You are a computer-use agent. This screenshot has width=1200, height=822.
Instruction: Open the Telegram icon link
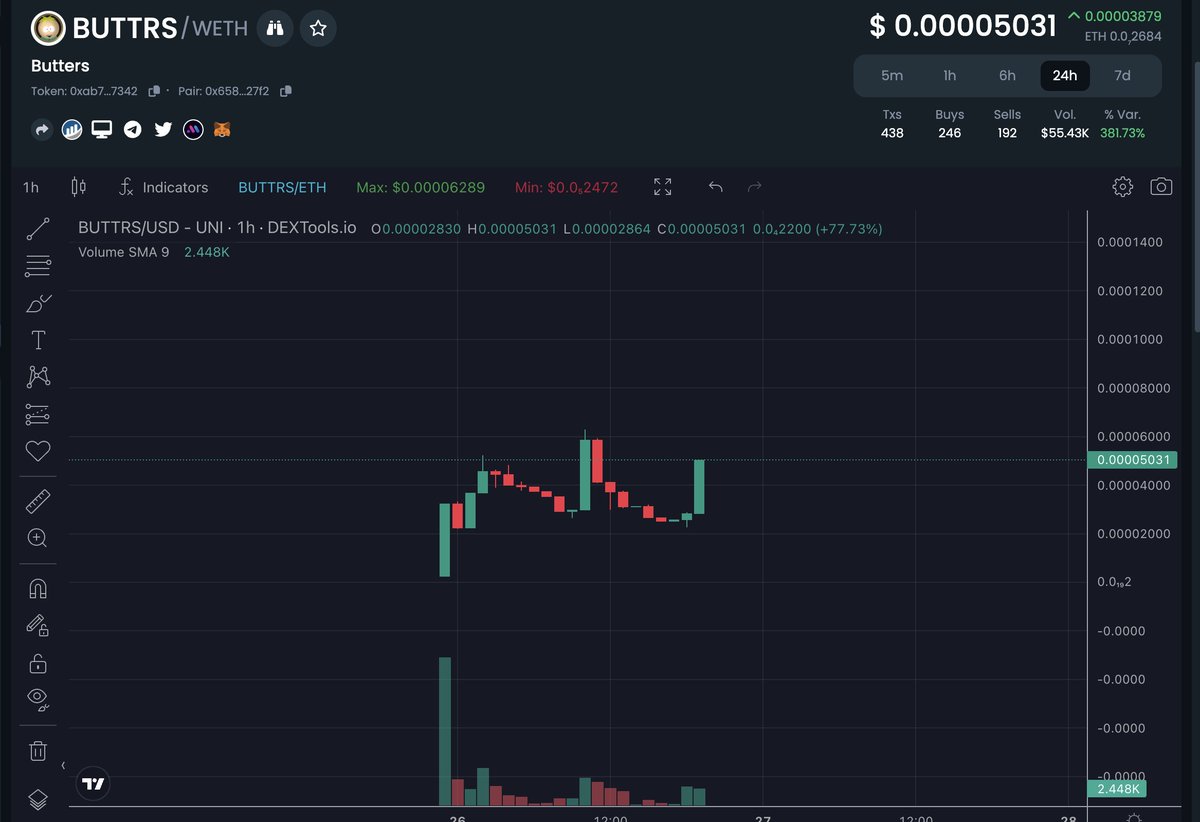tap(132, 129)
